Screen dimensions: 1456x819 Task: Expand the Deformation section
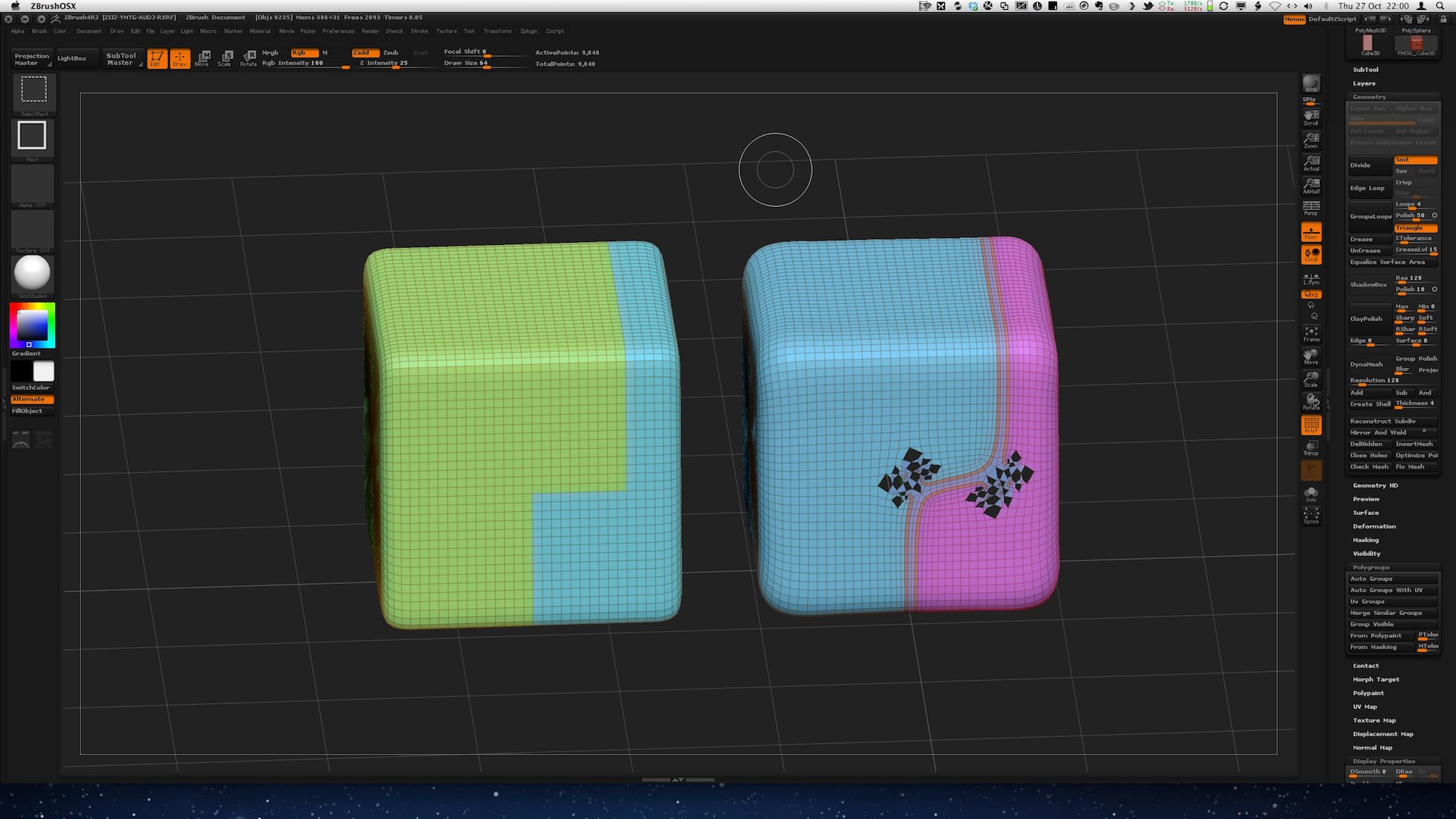coord(1374,526)
